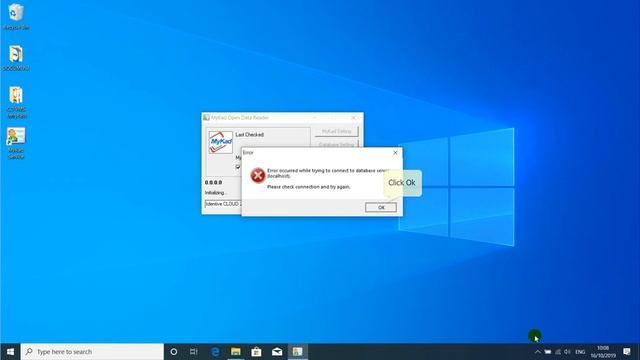Click the "Initializing..." status text
Image resolution: width=640 pixels, height=360 pixels.
(x=215, y=193)
